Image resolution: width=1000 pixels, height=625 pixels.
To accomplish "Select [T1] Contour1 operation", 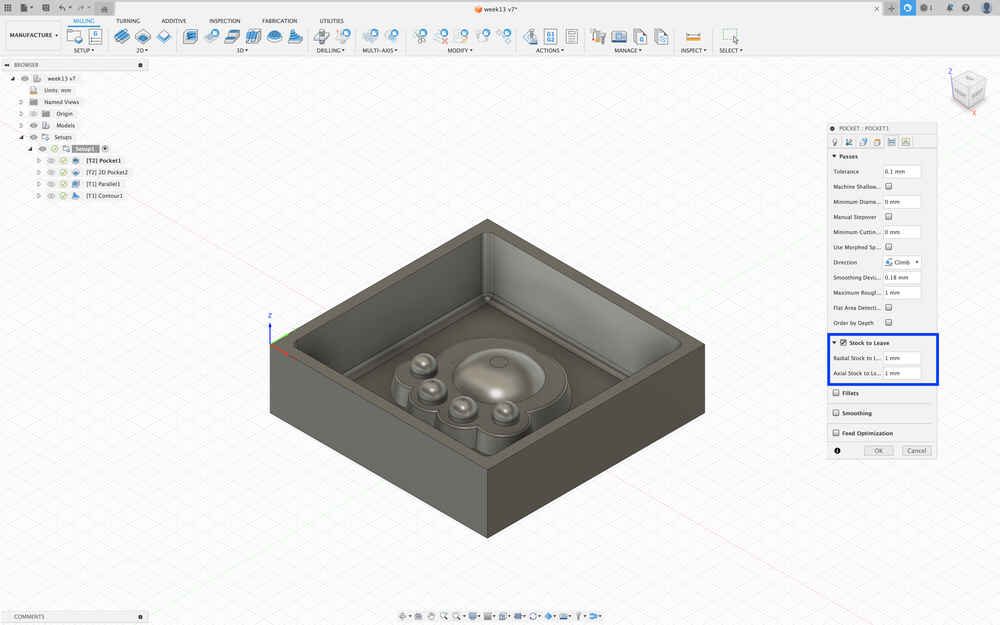I will coord(104,196).
